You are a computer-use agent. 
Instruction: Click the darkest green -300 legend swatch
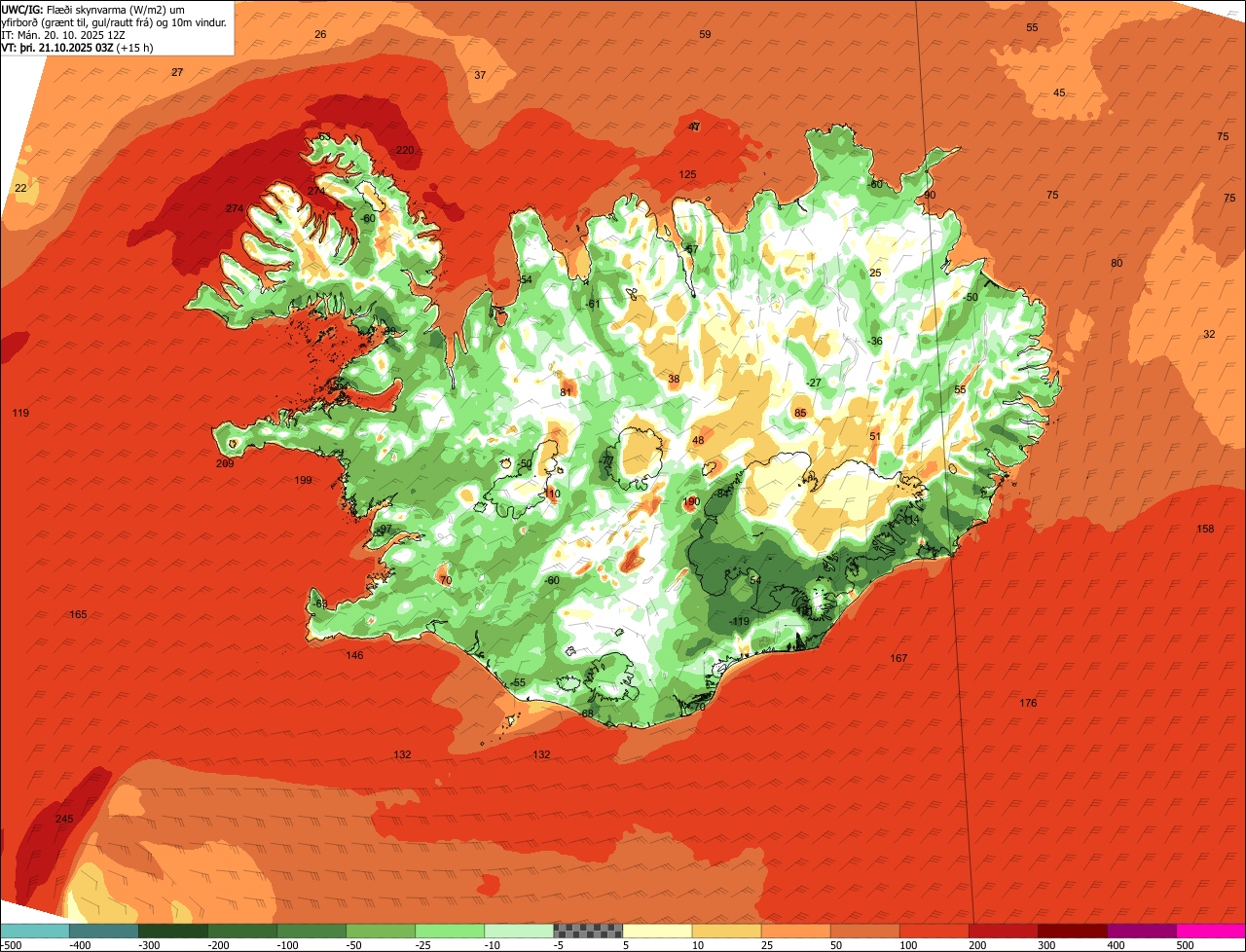coord(172,931)
